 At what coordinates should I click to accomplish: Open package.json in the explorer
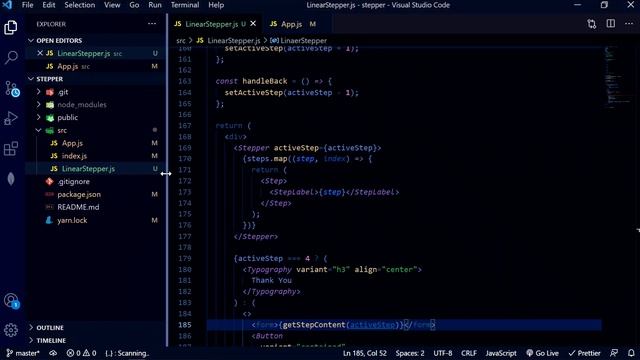click(x=96, y=194)
